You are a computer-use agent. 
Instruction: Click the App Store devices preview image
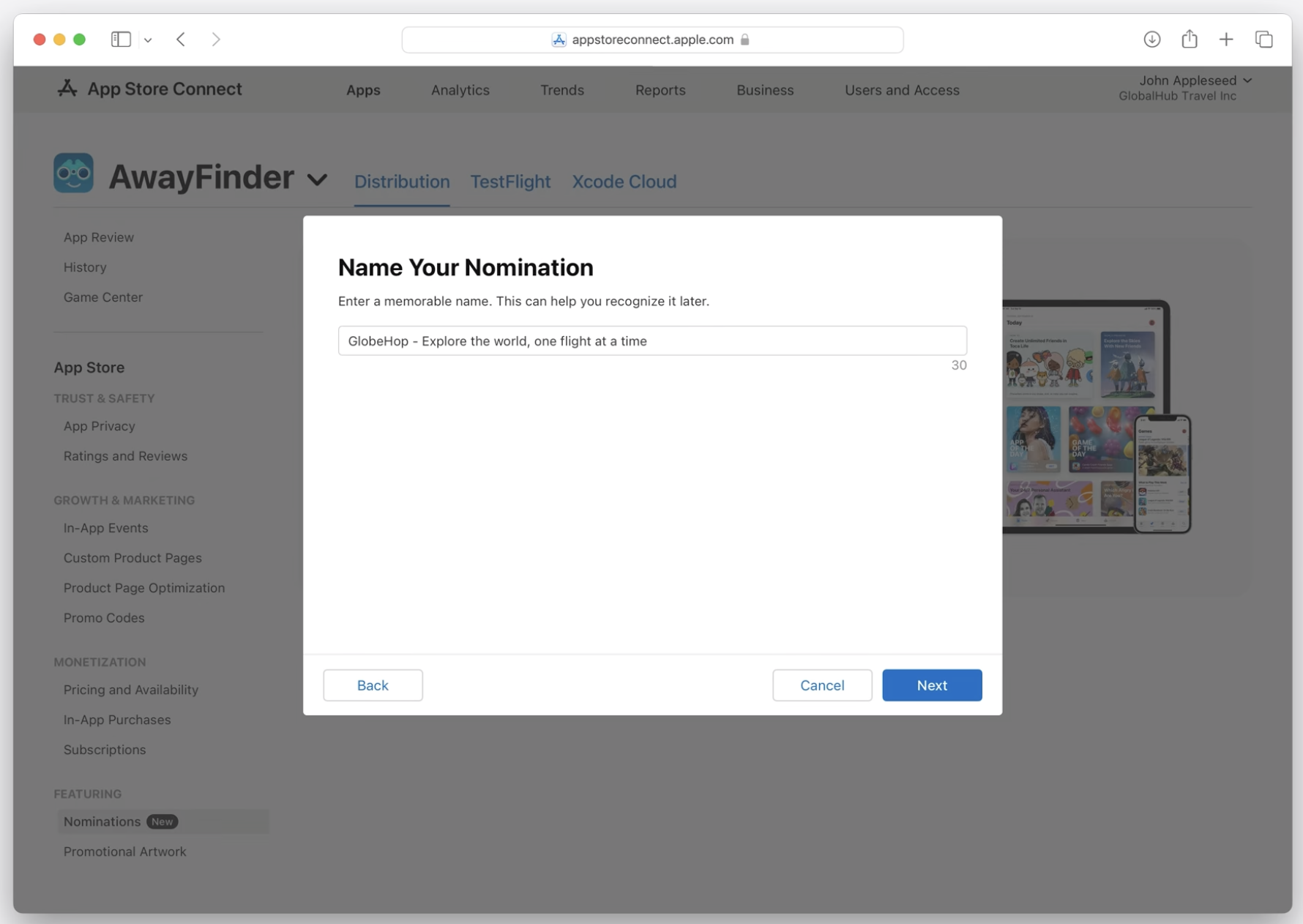[x=1097, y=417]
